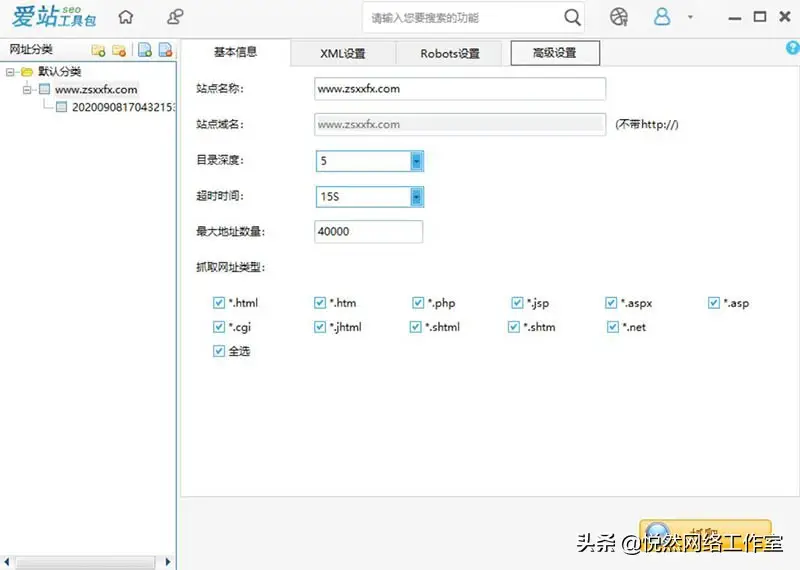Toggle the *.net checkbox

pyautogui.click(x=613, y=327)
